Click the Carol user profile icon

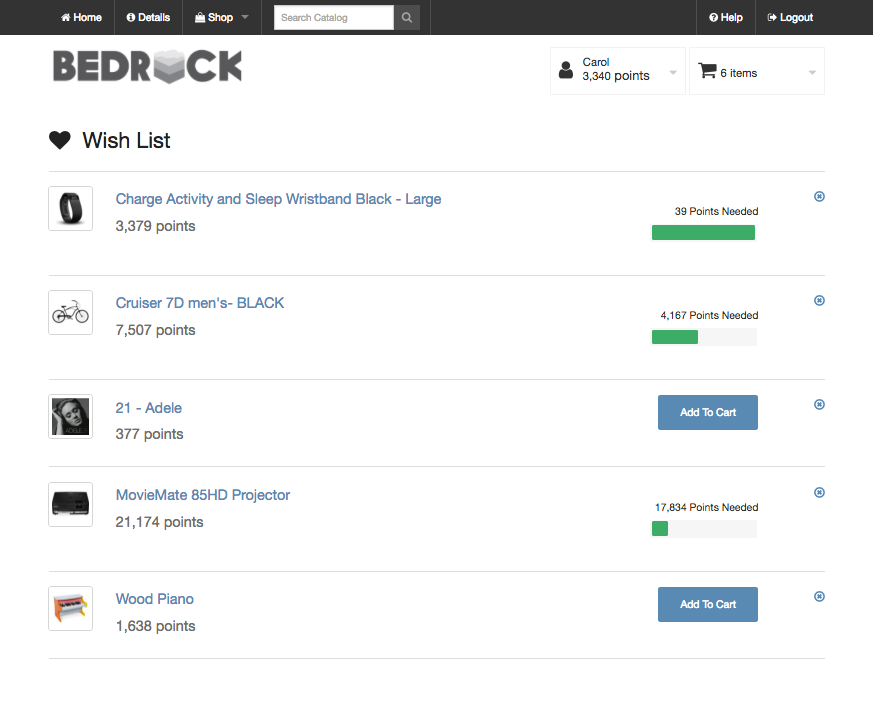(566, 70)
